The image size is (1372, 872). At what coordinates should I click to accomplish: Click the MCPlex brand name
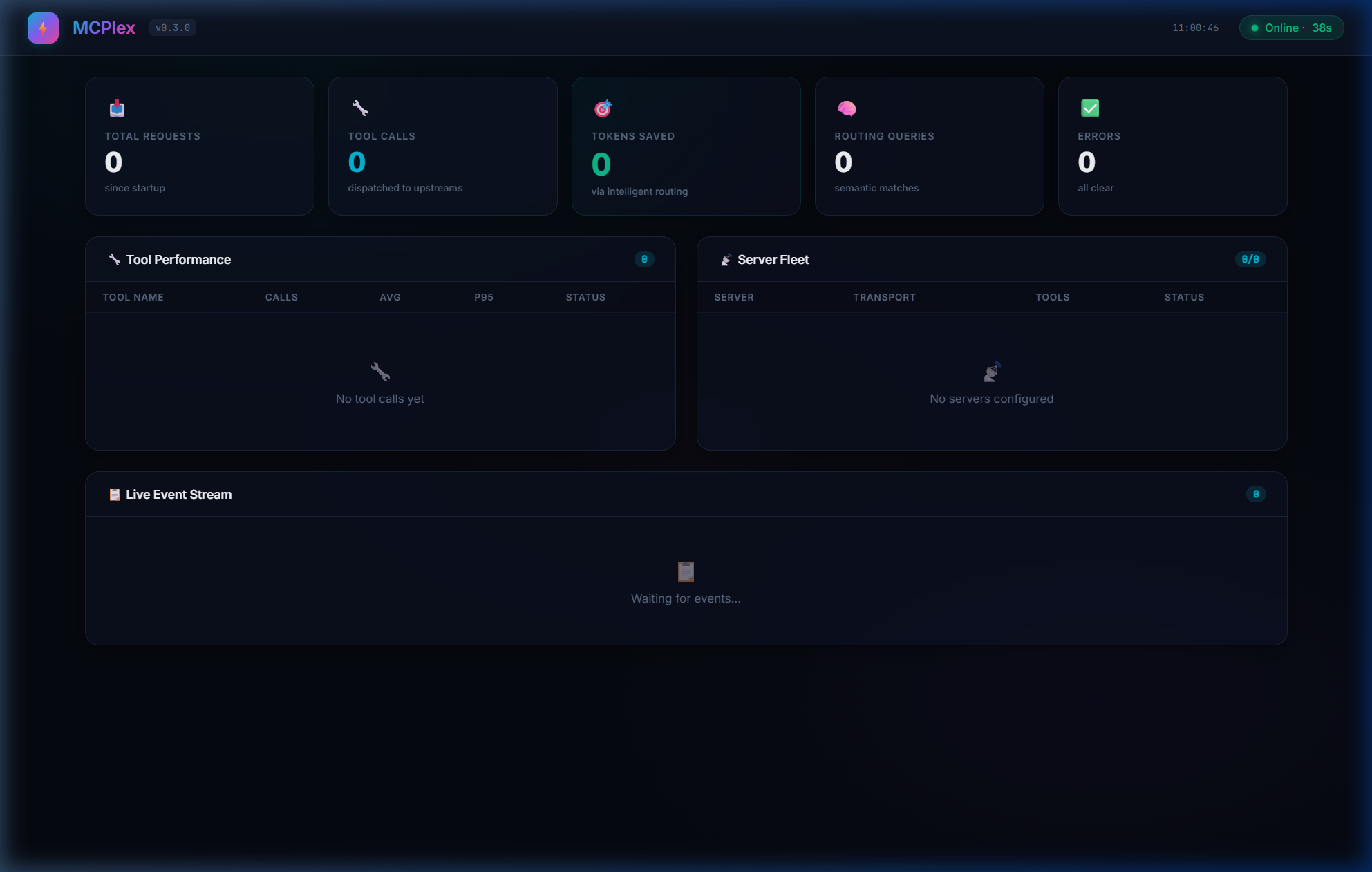click(x=104, y=28)
